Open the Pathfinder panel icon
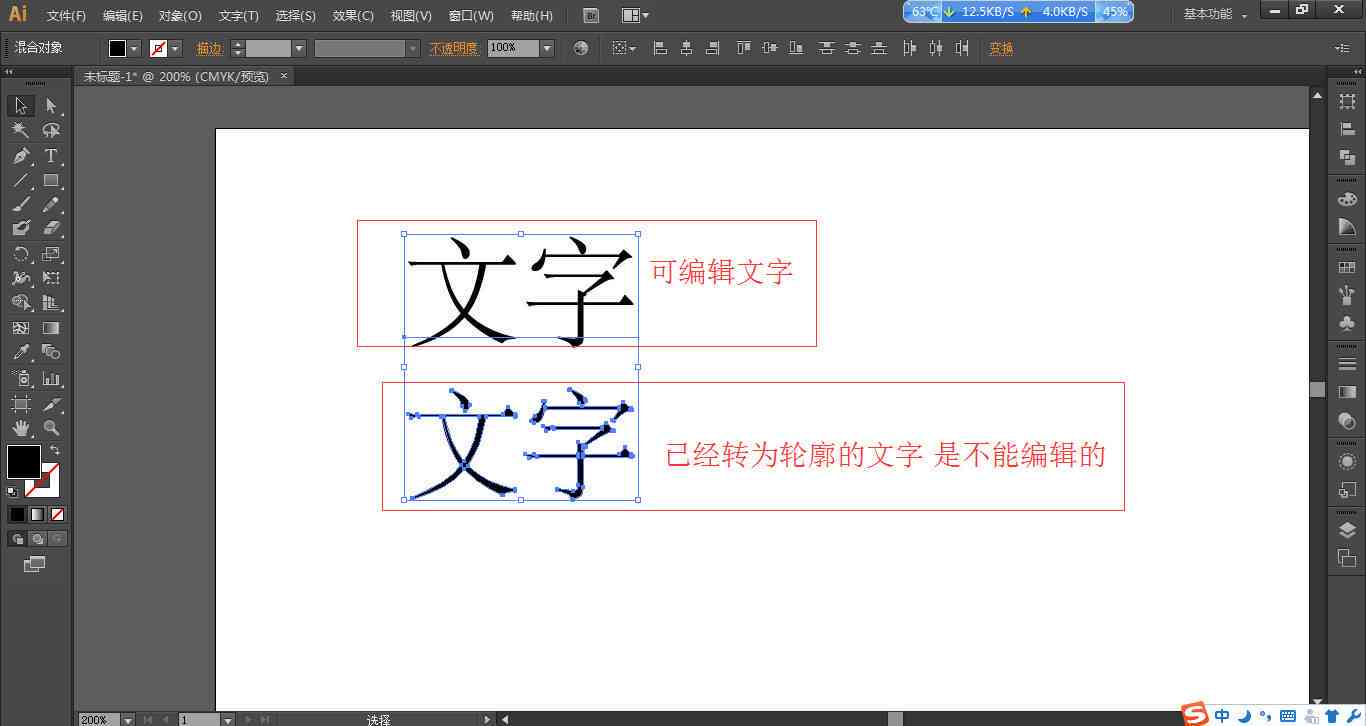 [x=1347, y=157]
